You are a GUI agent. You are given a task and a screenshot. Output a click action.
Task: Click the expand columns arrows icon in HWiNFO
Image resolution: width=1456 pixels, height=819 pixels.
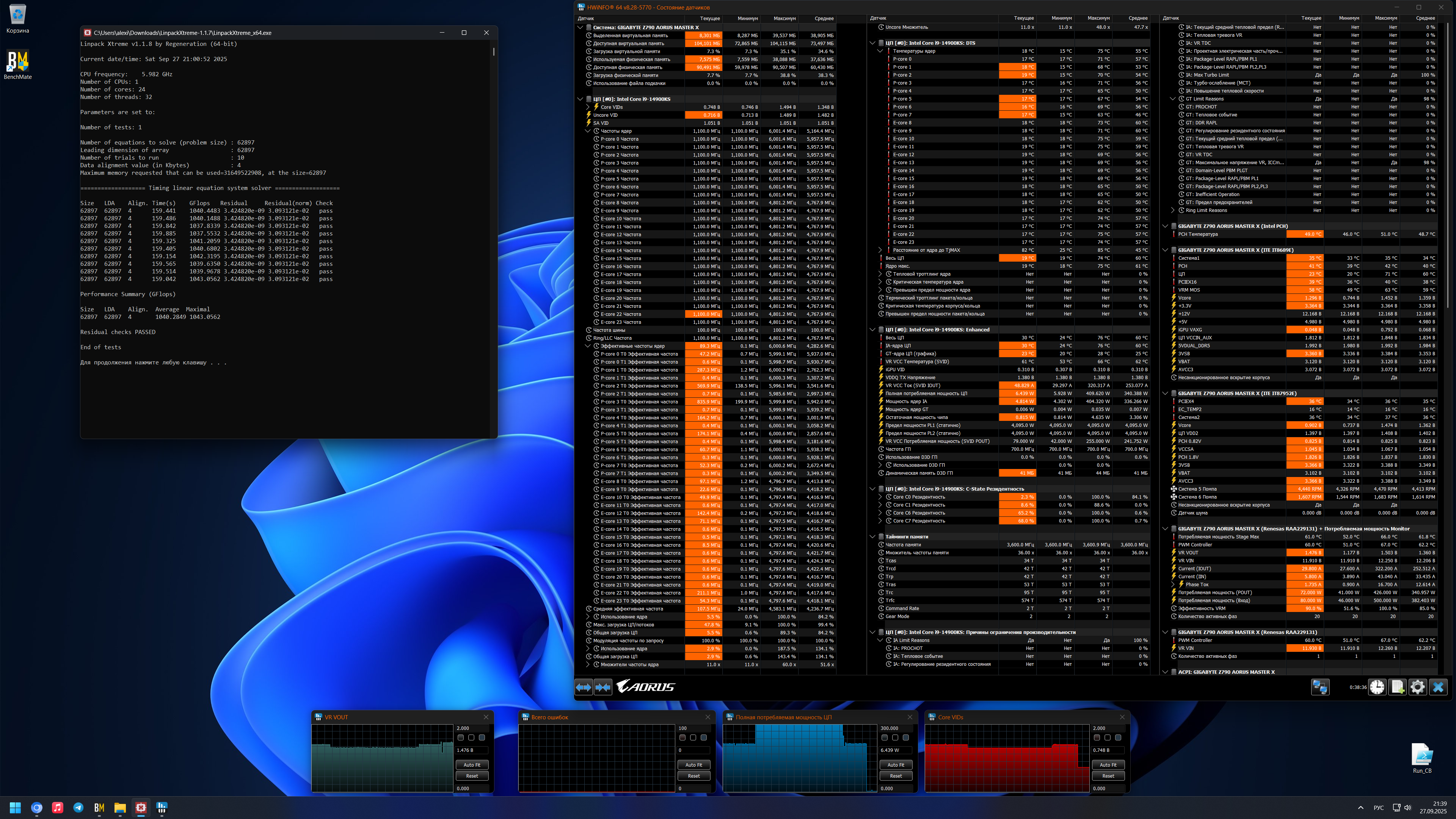(583, 687)
